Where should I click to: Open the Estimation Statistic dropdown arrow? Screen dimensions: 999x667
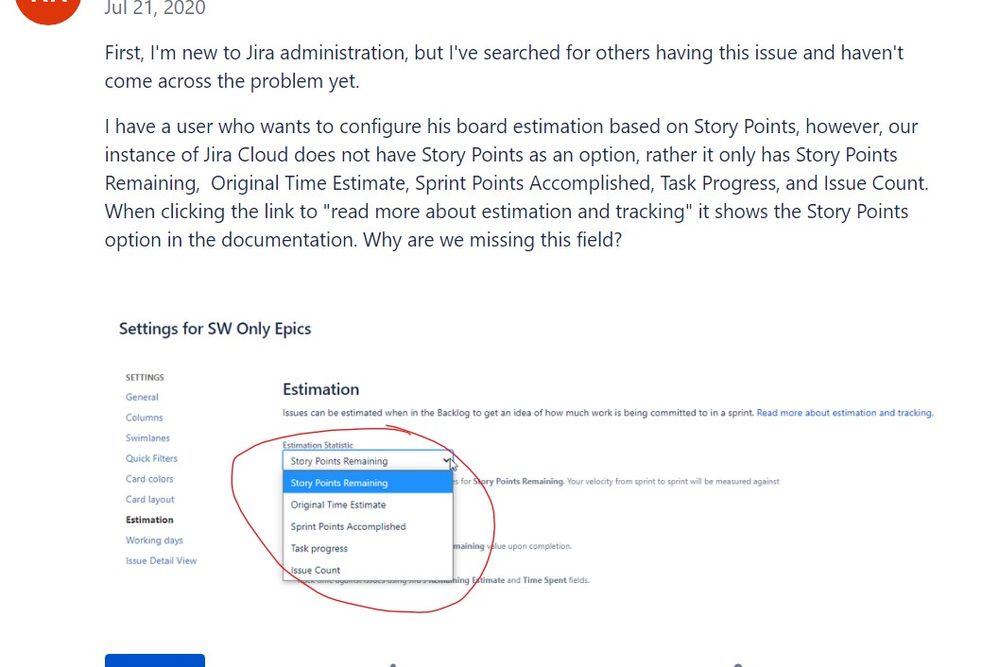446,461
